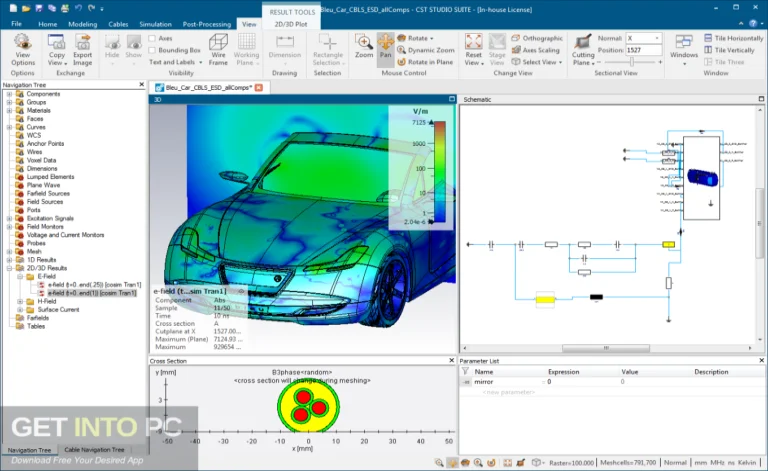This screenshot has width=768, height=471.
Task: Click the open folder icon in title bar
Action: tap(26, 8)
